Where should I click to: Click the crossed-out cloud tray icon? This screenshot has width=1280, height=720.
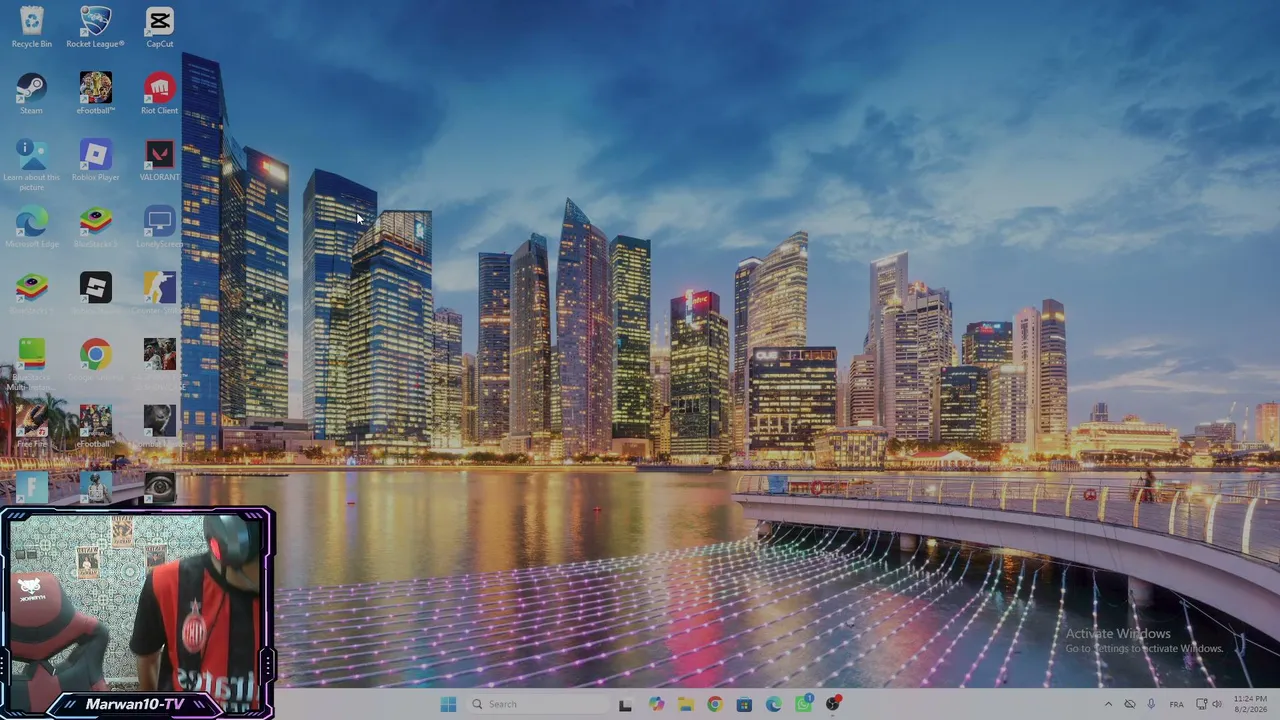[1130, 704]
